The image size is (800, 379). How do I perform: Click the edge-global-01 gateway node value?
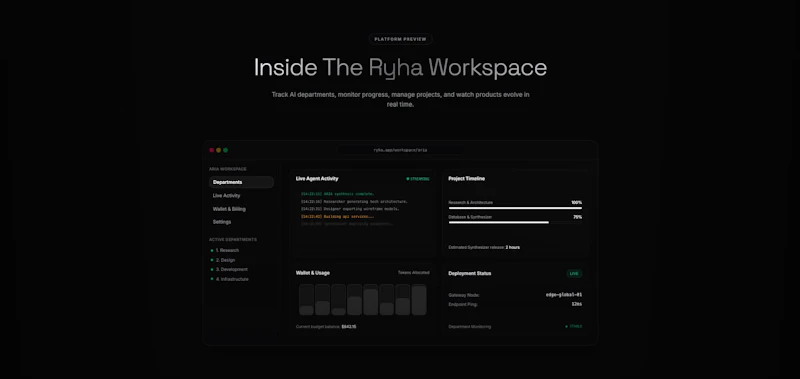click(x=564, y=295)
